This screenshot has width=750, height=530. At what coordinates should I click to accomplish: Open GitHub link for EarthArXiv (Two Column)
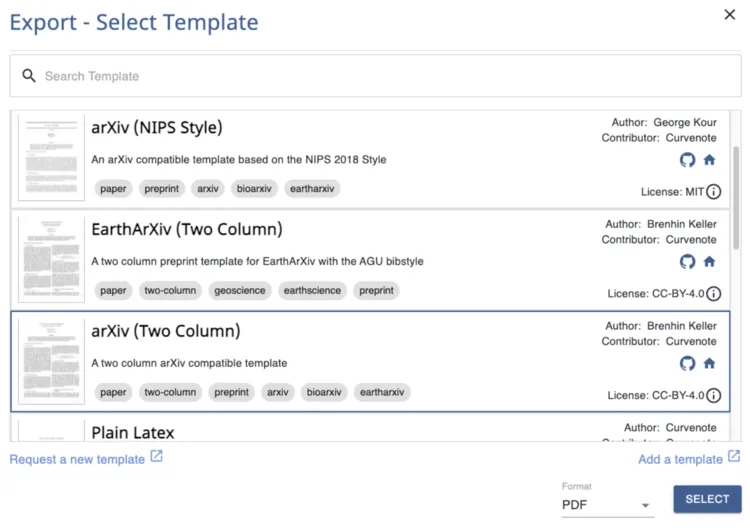coord(687,262)
